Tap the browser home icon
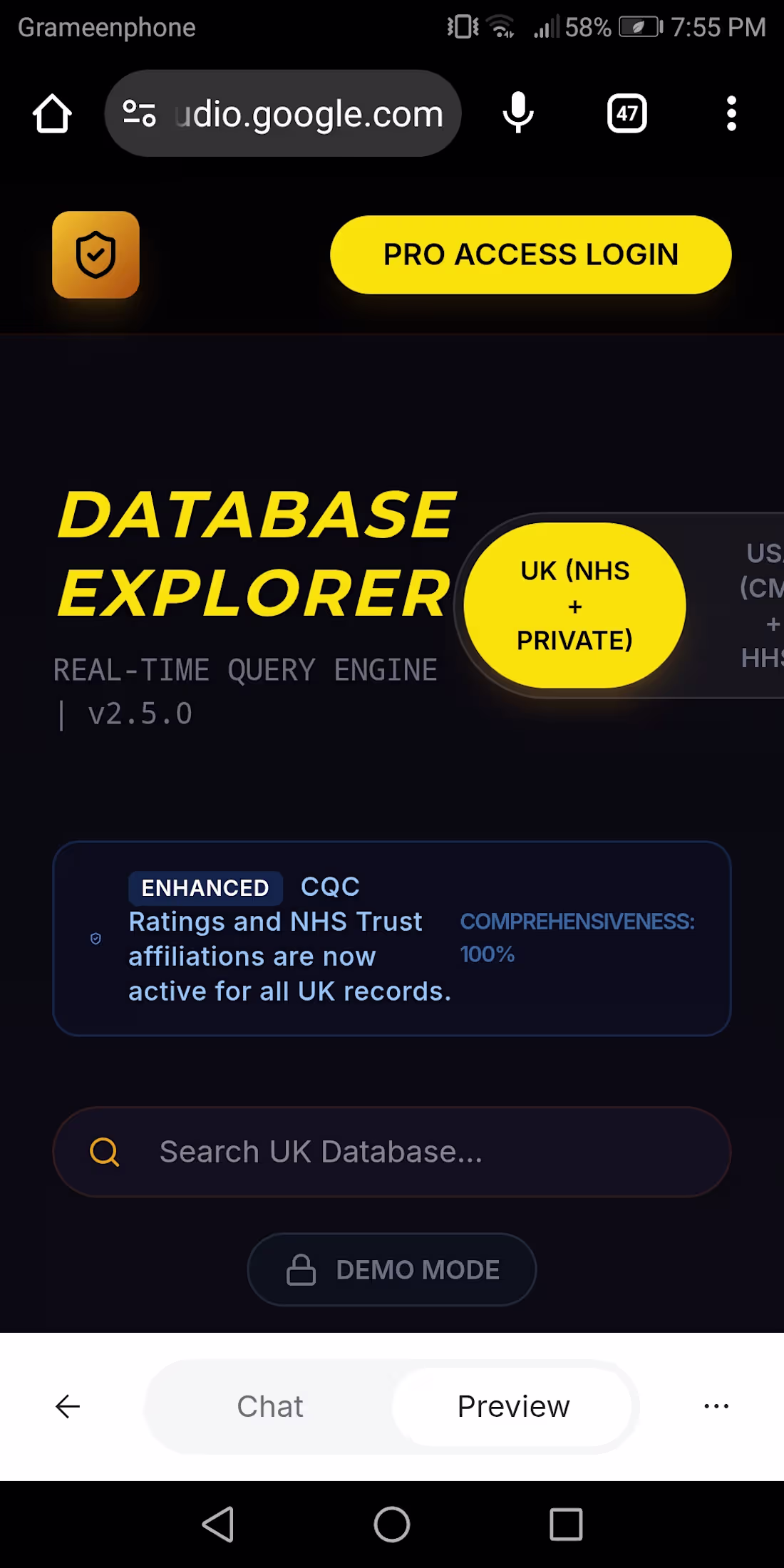The height and width of the screenshot is (1568, 784). point(52,113)
